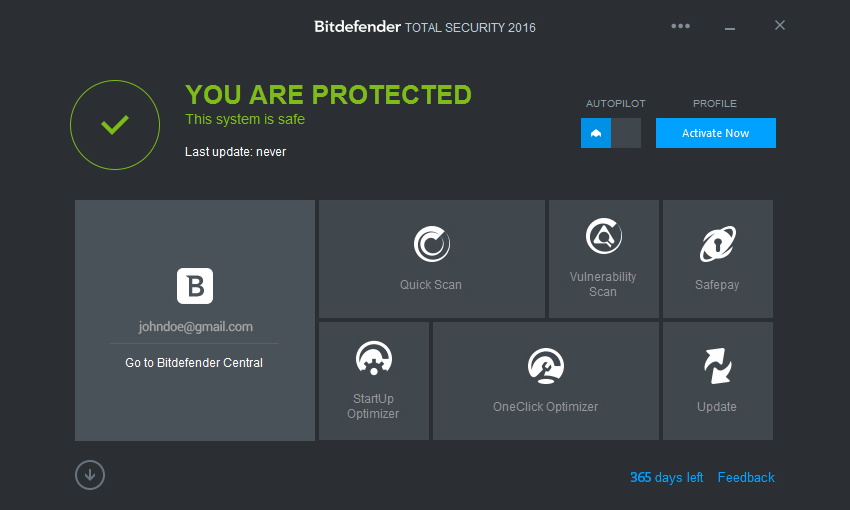850x510 pixels.
Task: Launch Safepay secure browser
Action: coord(718,259)
